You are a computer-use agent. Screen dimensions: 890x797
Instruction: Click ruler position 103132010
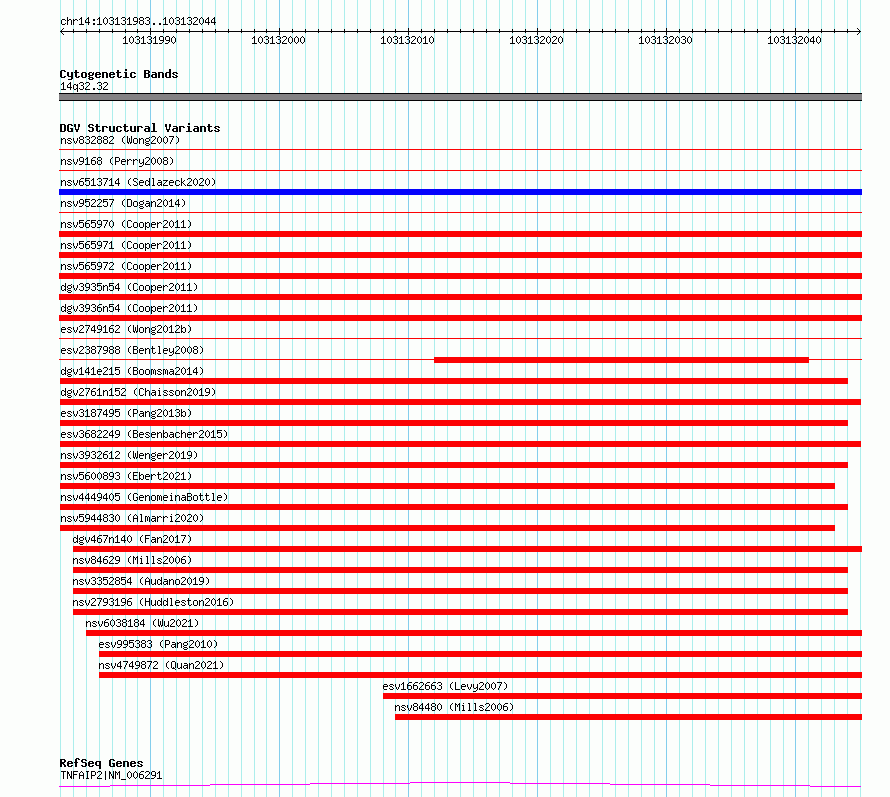[x=407, y=40]
